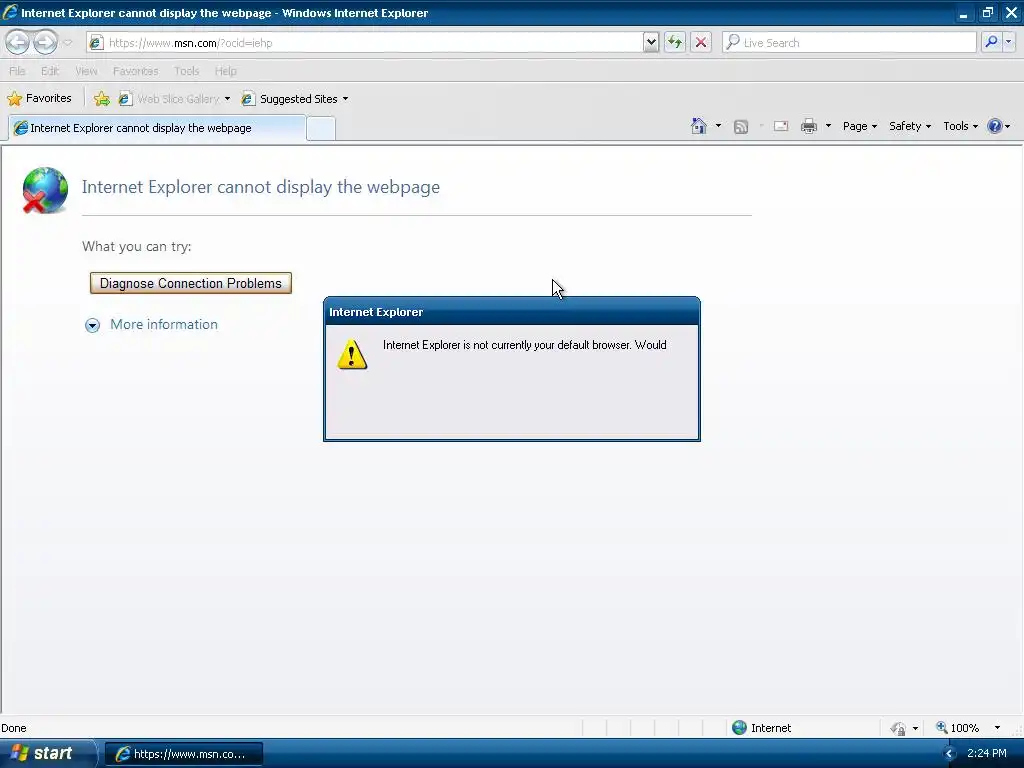Click the Done status bar text
The height and width of the screenshot is (768, 1024).
click(14, 728)
